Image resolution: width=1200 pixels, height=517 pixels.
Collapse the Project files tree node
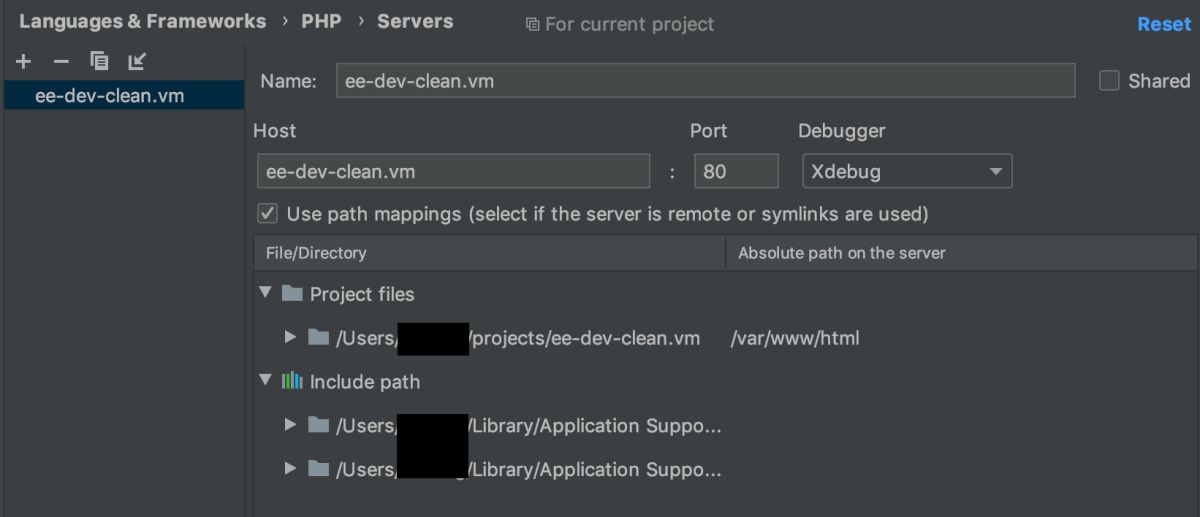click(x=265, y=293)
